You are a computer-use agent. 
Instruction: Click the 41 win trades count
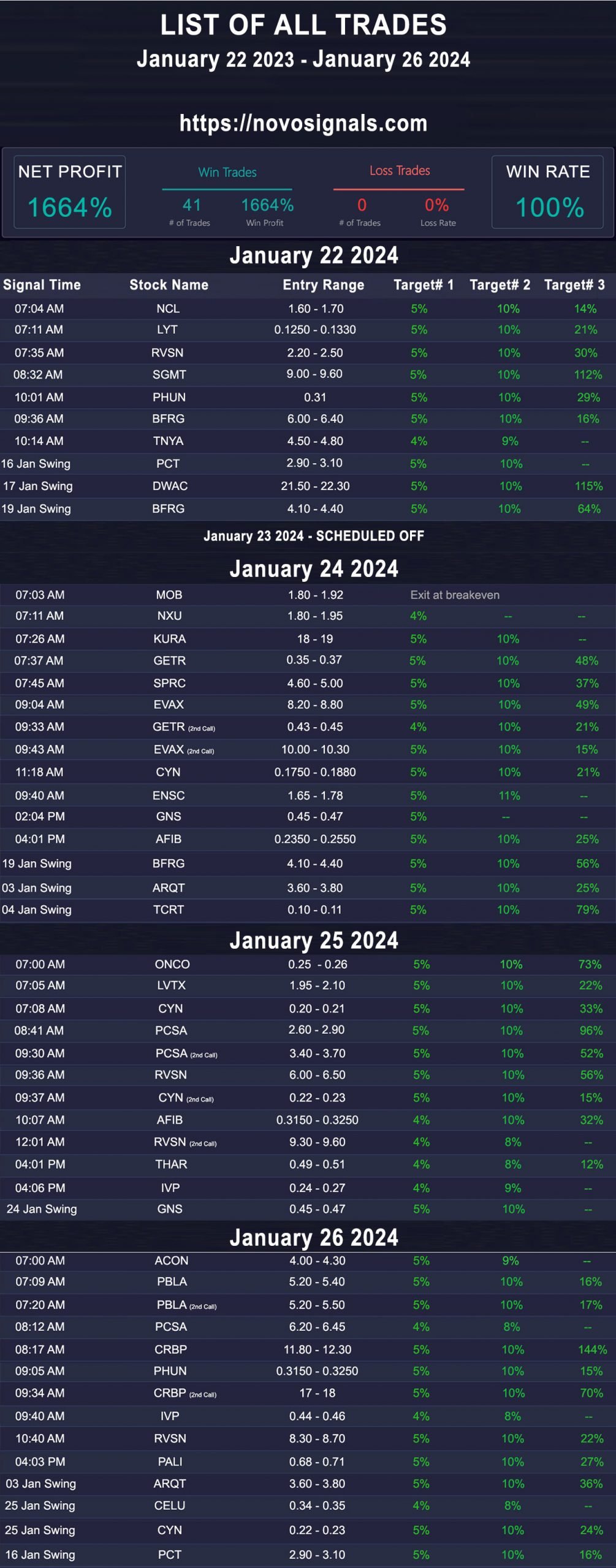[x=192, y=205]
